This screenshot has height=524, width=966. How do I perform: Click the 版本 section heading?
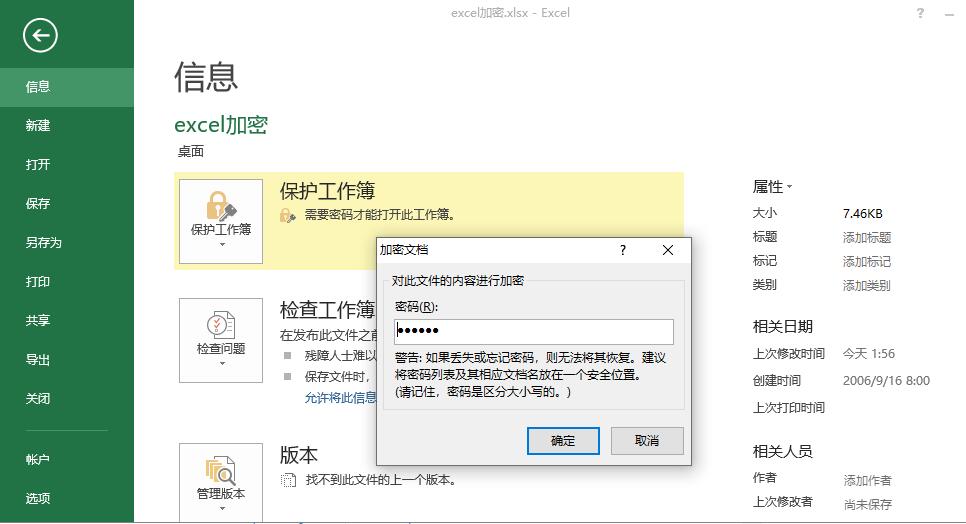[299, 455]
